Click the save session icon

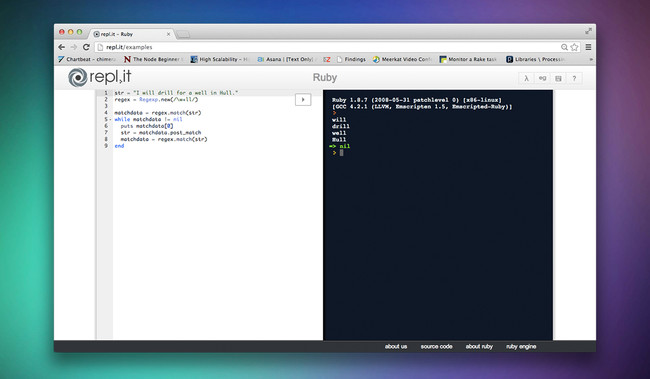point(558,78)
